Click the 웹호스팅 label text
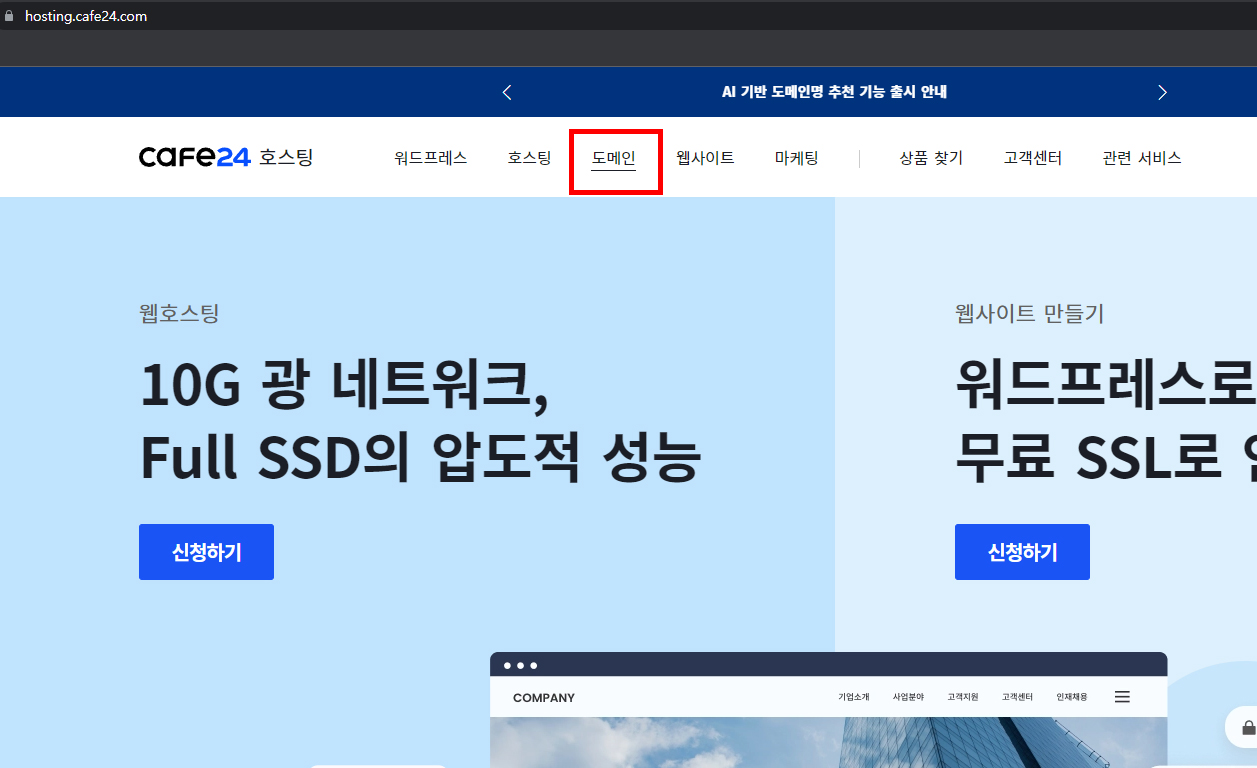Image resolution: width=1257 pixels, height=768 pixels. [179, 314]
